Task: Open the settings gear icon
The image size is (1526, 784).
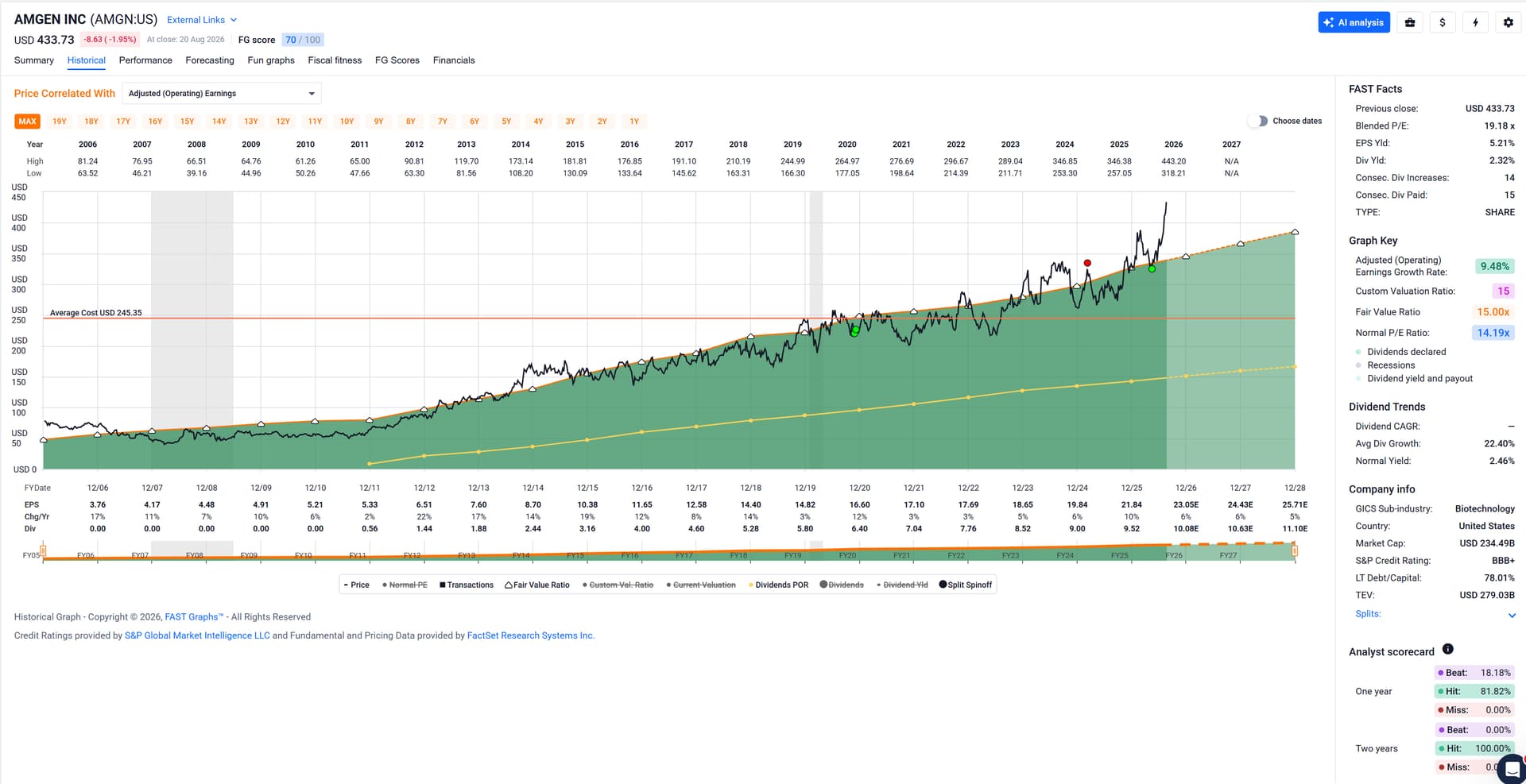Action: coord(1508,22)
